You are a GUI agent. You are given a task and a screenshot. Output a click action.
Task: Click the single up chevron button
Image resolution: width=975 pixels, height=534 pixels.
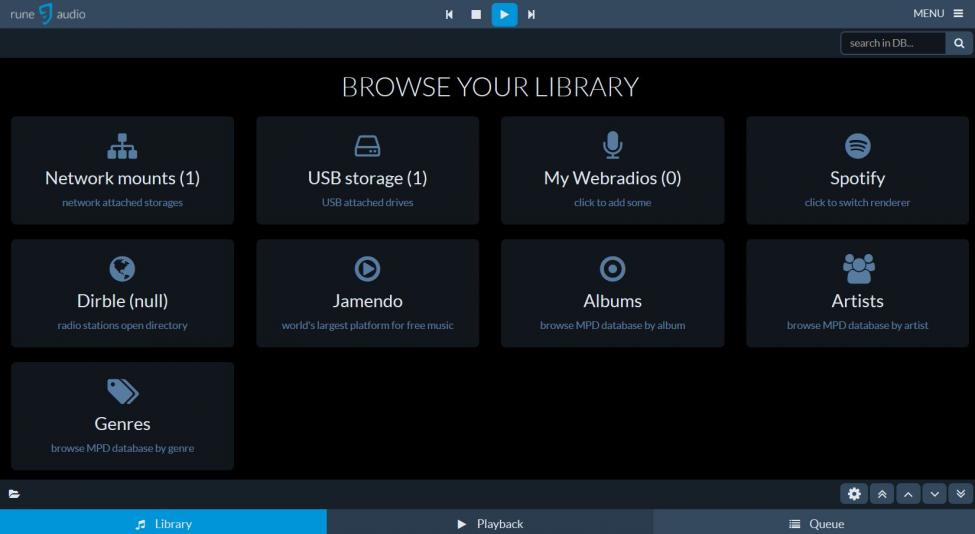click(x=908, y=494)
